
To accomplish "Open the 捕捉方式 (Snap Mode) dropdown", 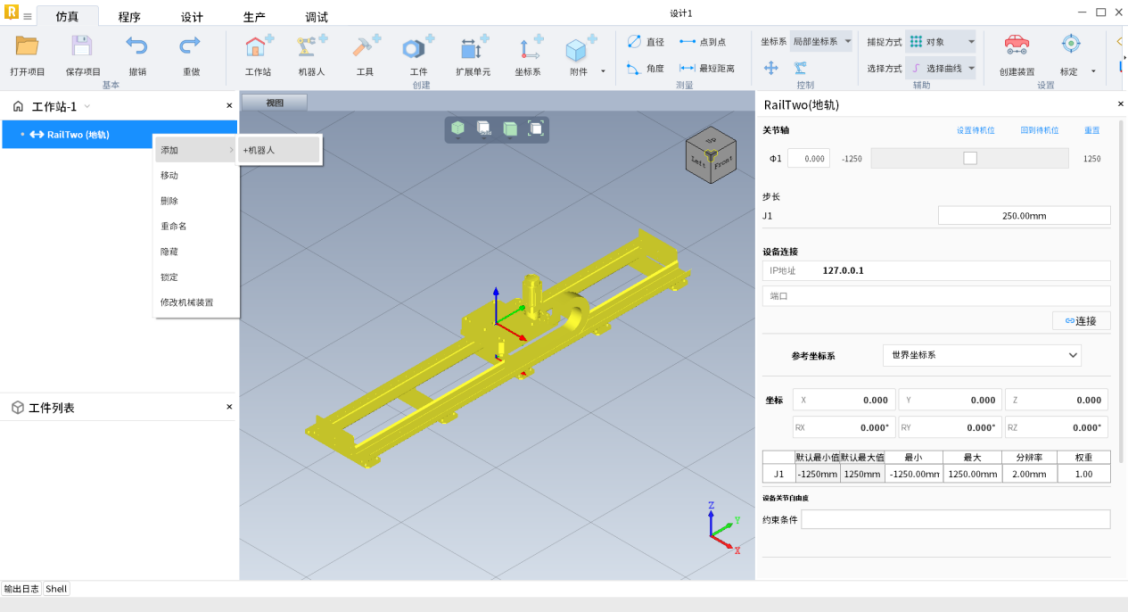I will 940,42.
